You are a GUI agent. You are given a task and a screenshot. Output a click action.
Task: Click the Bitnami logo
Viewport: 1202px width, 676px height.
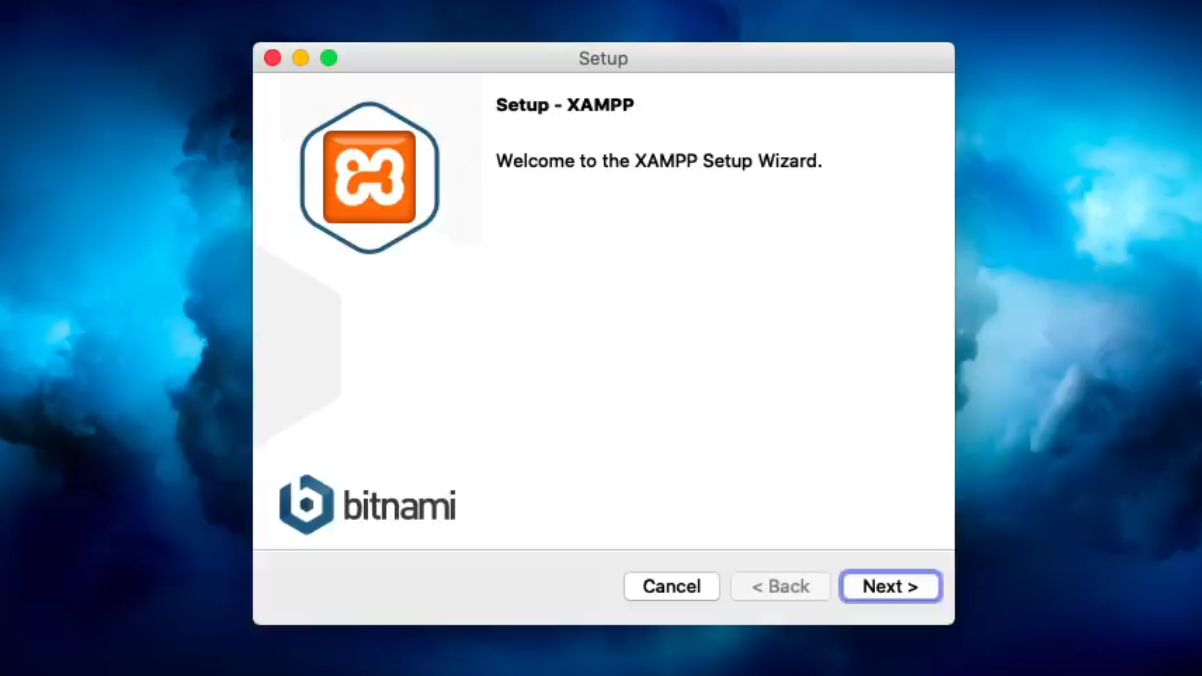point(367,505)
